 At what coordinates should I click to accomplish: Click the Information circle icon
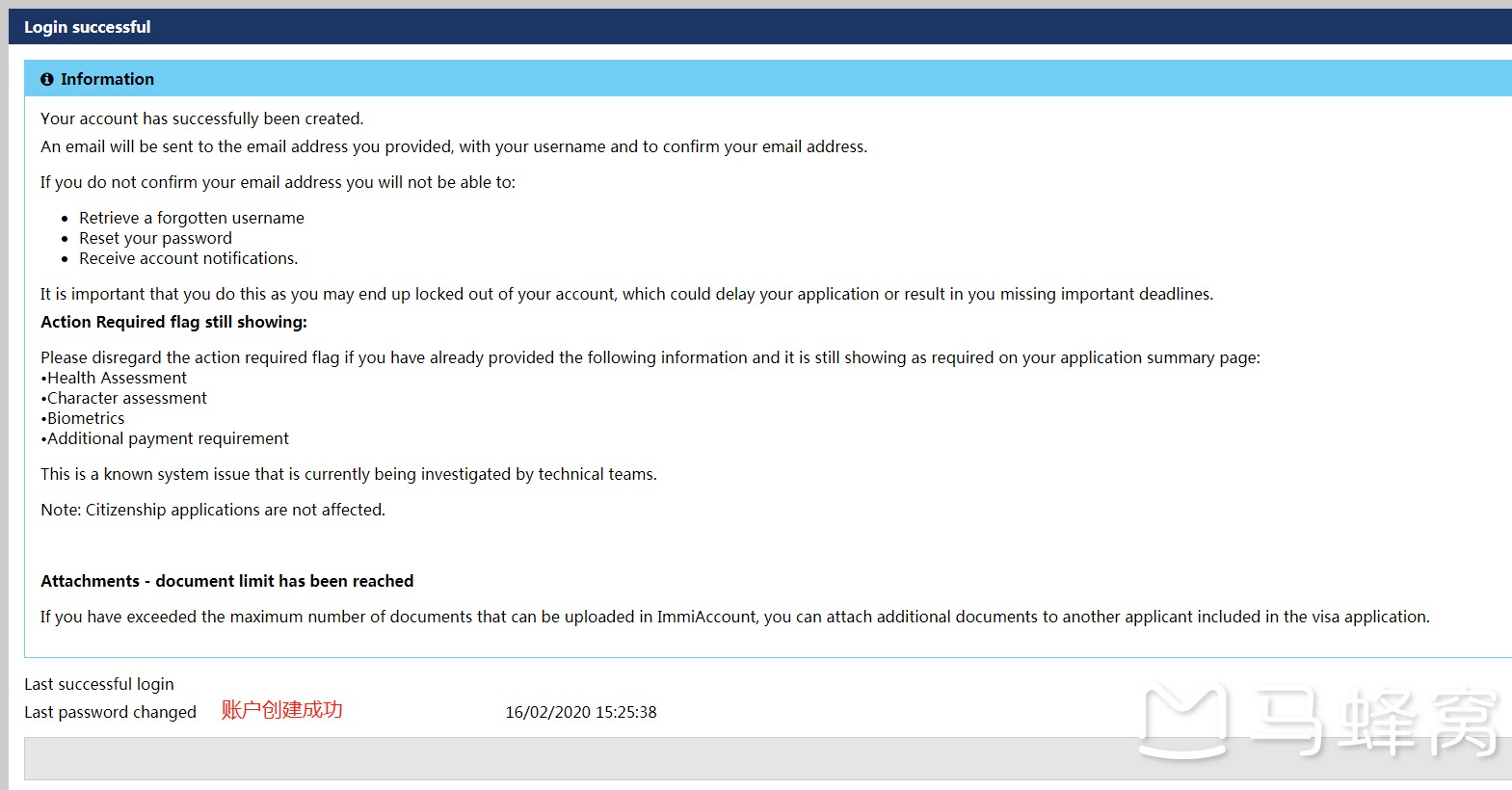click(x=46, y=80)
